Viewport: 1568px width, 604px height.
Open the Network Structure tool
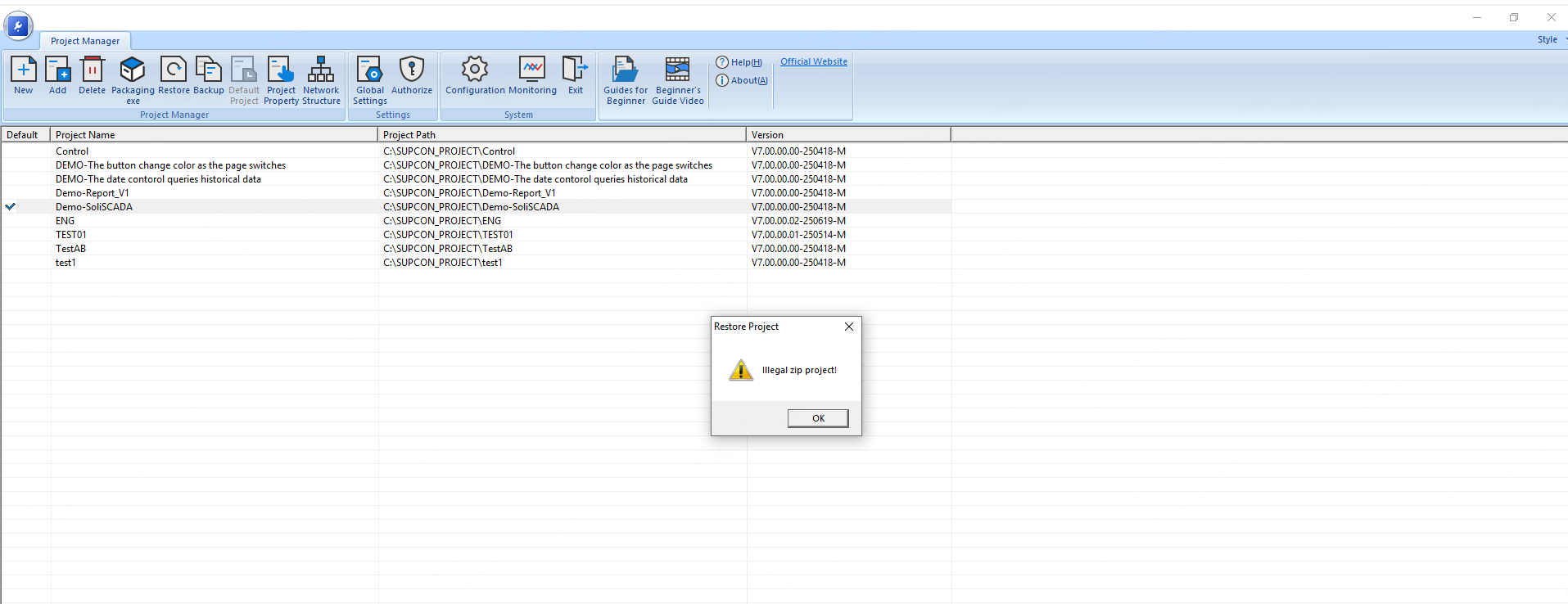321,71
